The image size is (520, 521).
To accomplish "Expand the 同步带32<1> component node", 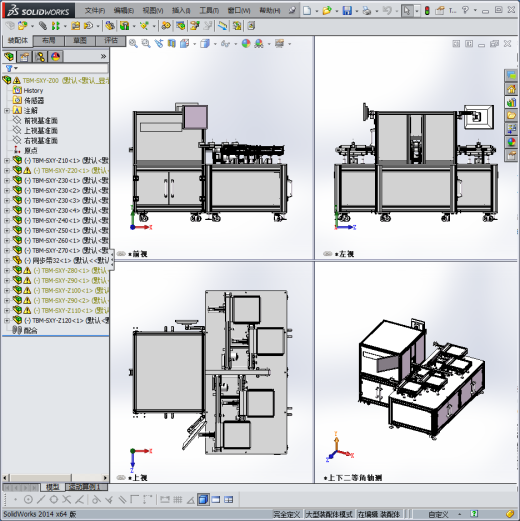I will click(x=7, y=261).
